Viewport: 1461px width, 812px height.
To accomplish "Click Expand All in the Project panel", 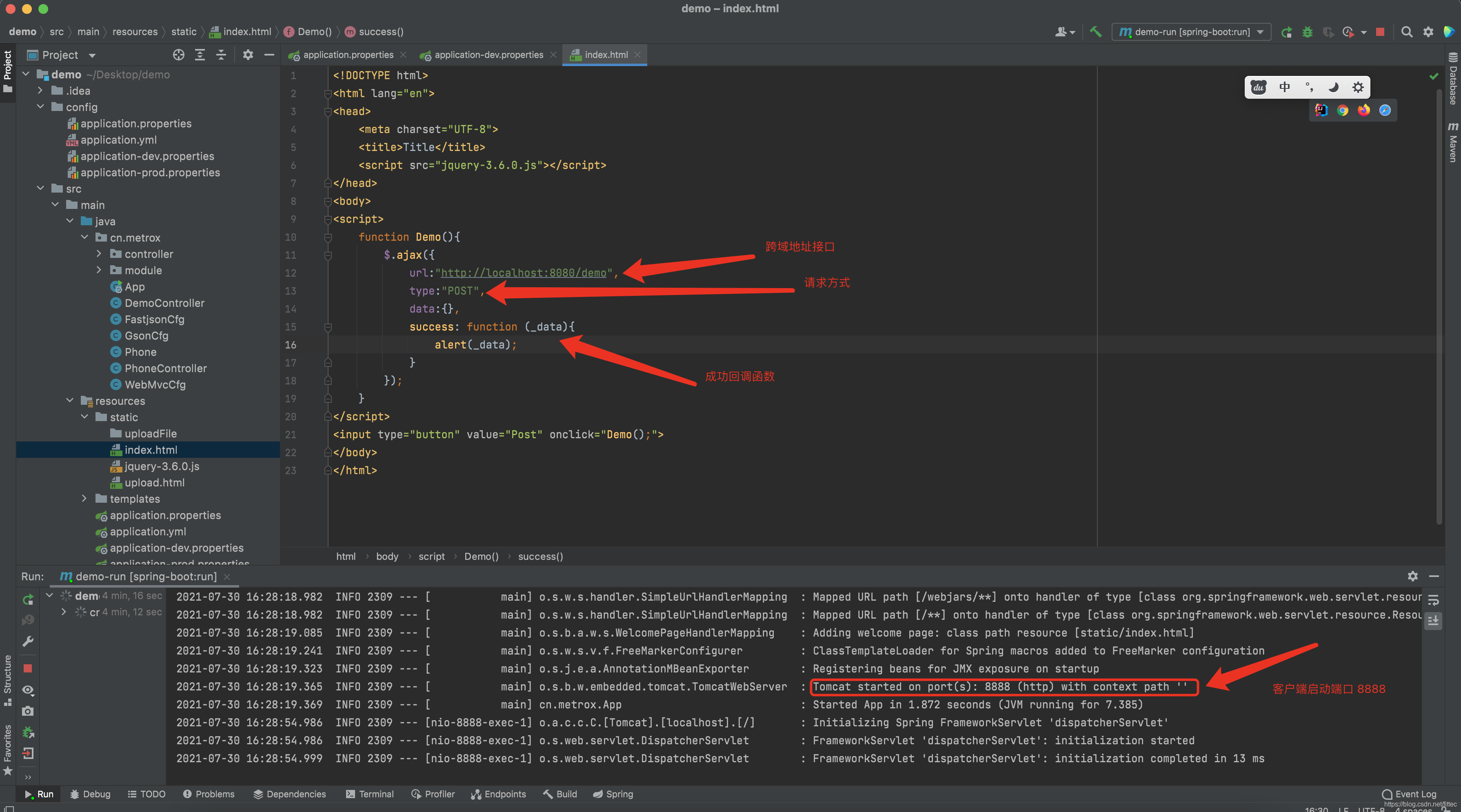I will pos(200,54).
